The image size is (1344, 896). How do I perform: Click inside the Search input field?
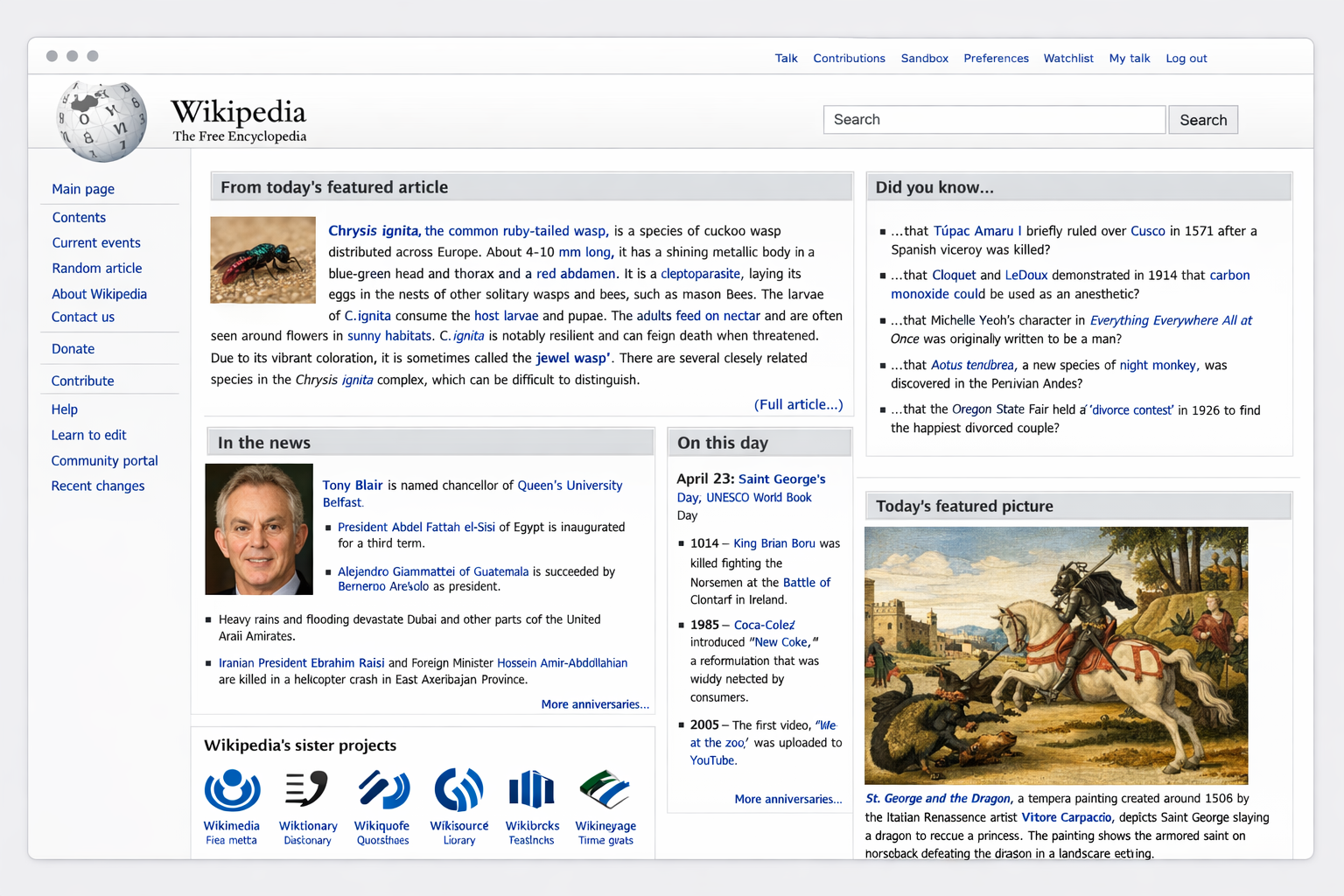pos(993,119)
